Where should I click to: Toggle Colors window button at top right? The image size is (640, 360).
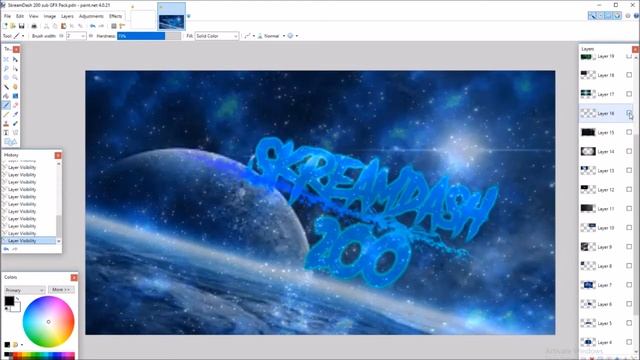(617, 16)
